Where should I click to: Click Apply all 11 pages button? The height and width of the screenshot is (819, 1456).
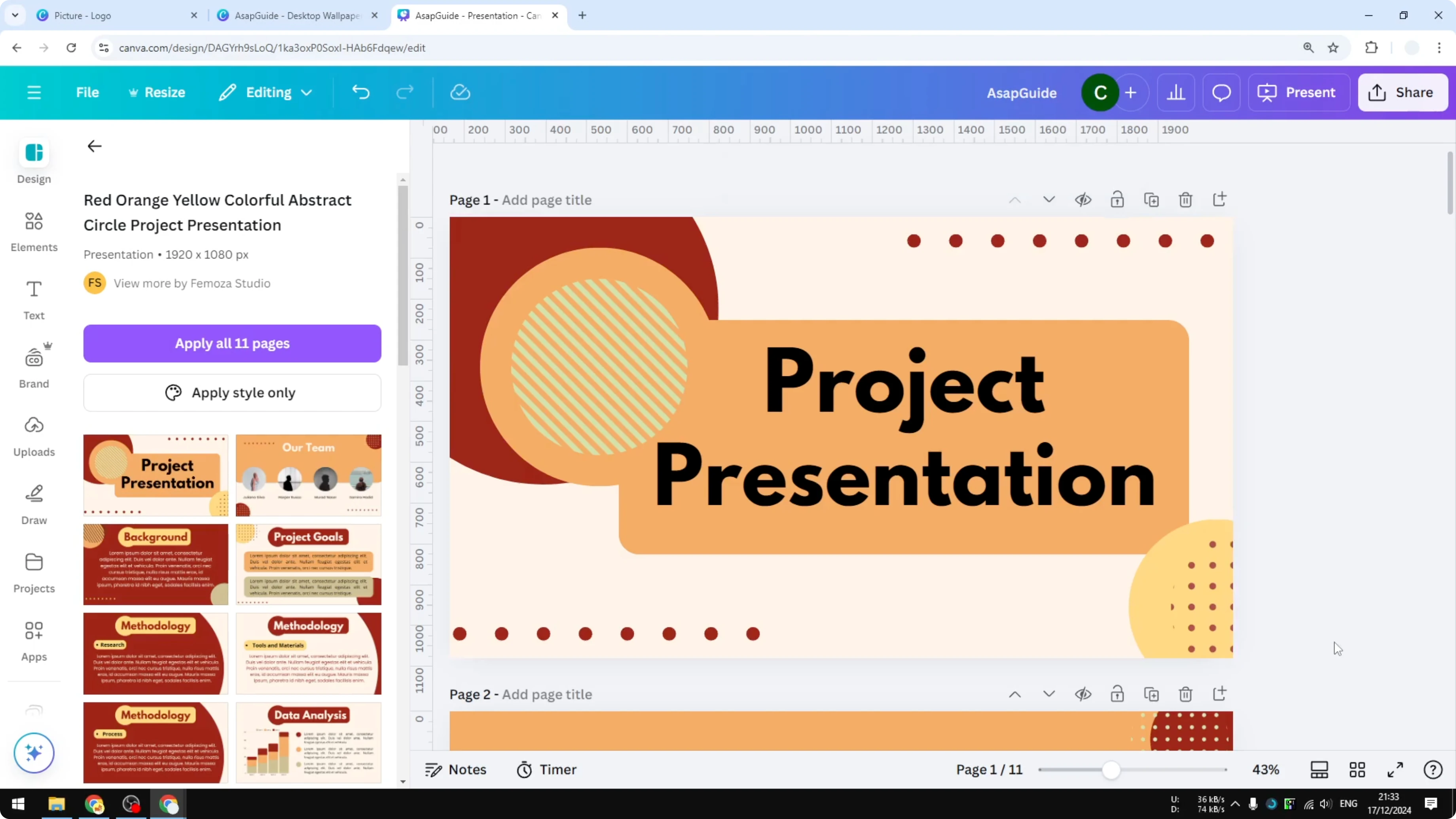click(x=232, y=343)
